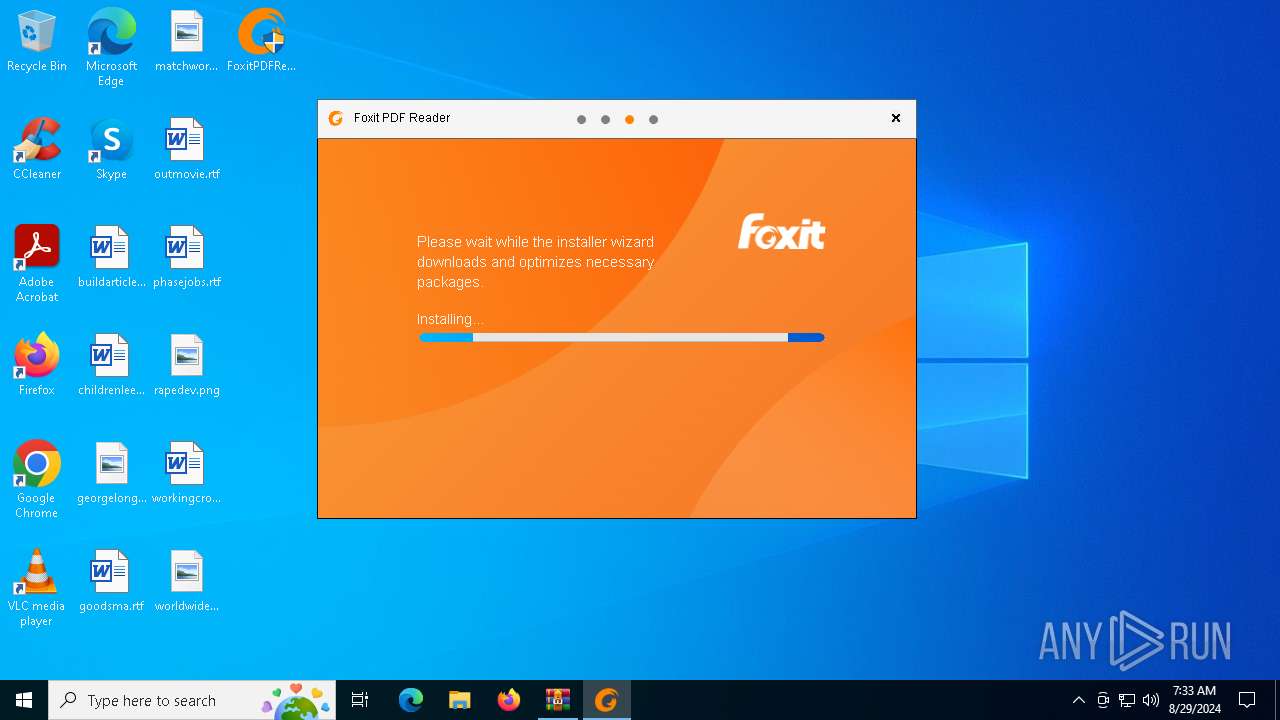Open Edge from the taskbar

point(411,700)
